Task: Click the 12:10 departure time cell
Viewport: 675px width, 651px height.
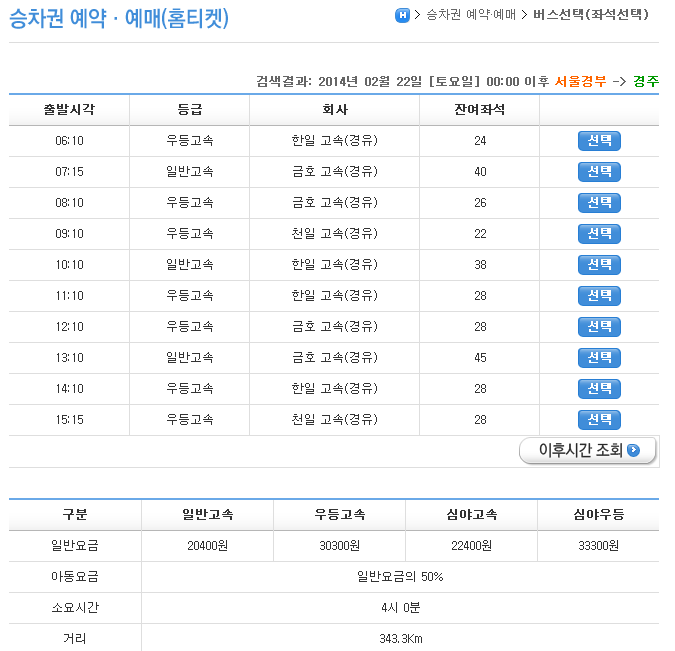Action: (69, 327)
